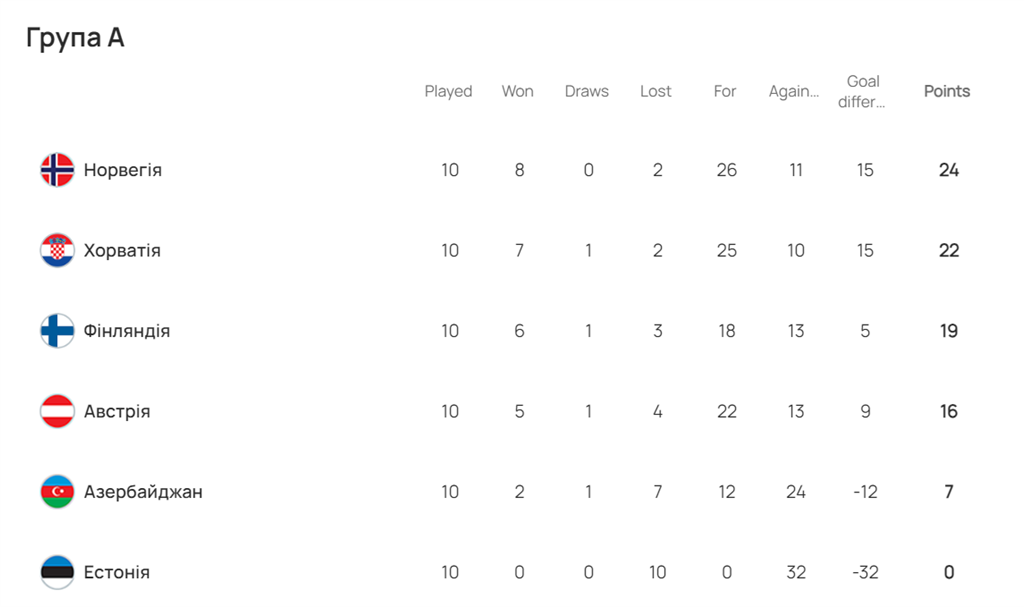Image resolution: width=1024 pixels, height=607 pixels.
Task: Click the Draws column header
Action: (x=586, y=91)
